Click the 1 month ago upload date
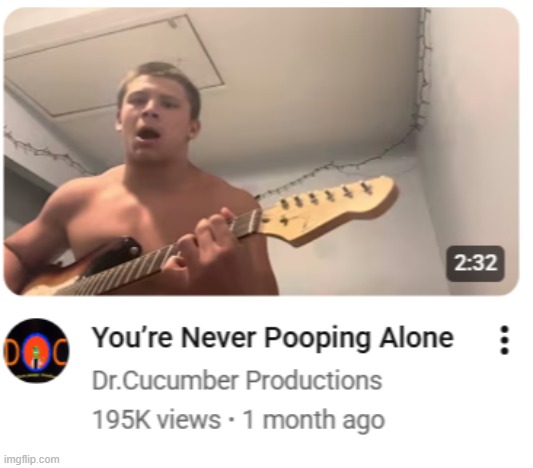533x468 pixels. [314, 420]
